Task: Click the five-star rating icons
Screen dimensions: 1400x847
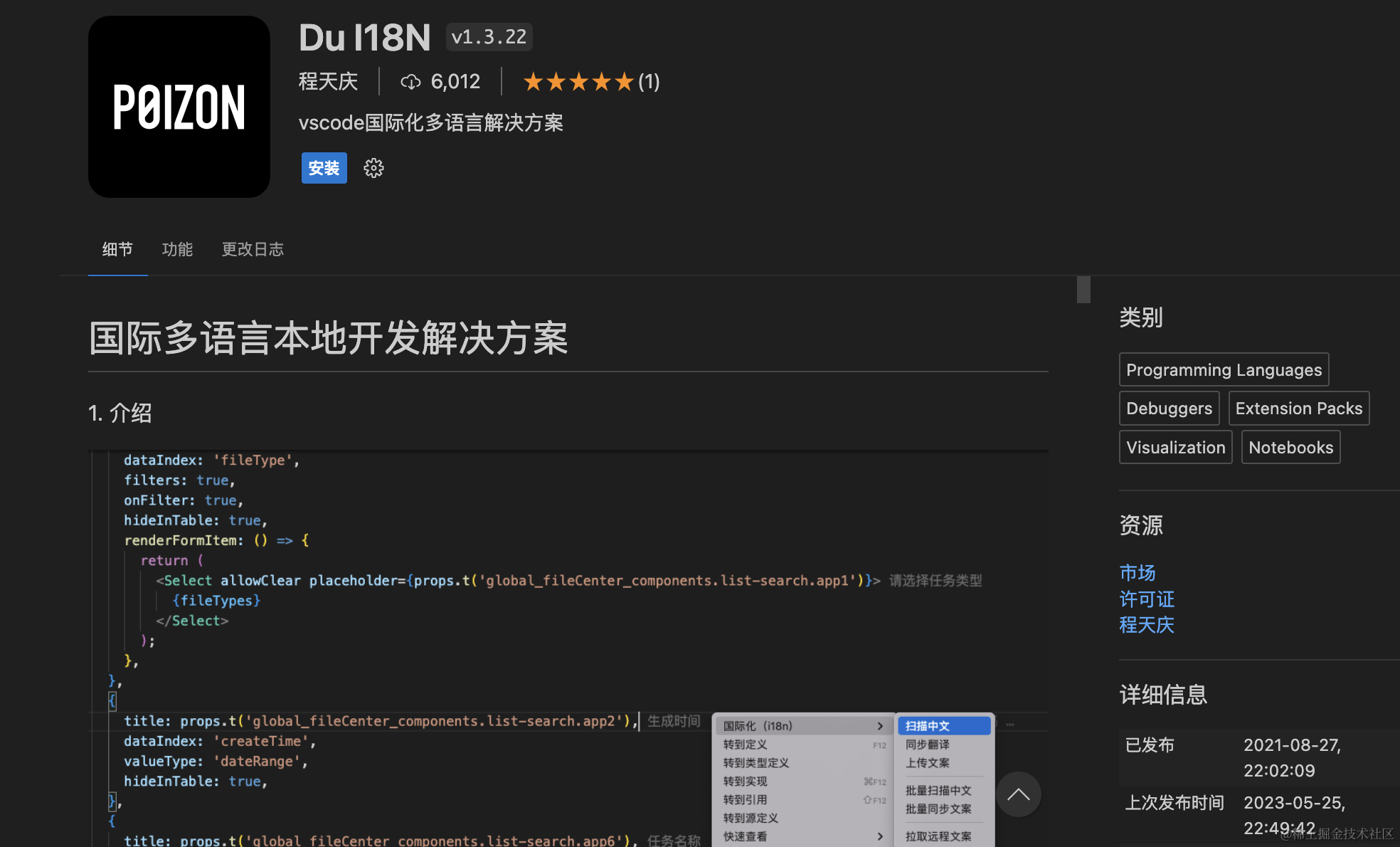Action: [578, 82]
